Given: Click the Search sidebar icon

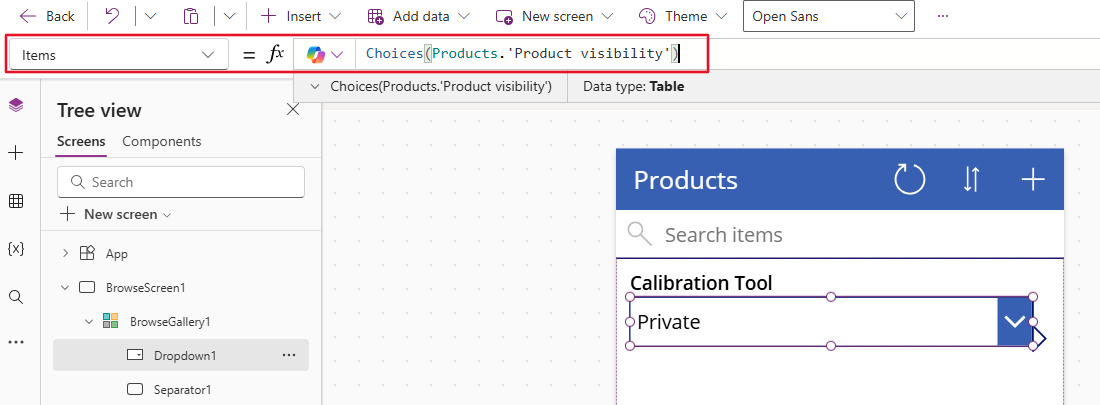Looking at the screenshot, I should tap(15, 297).
